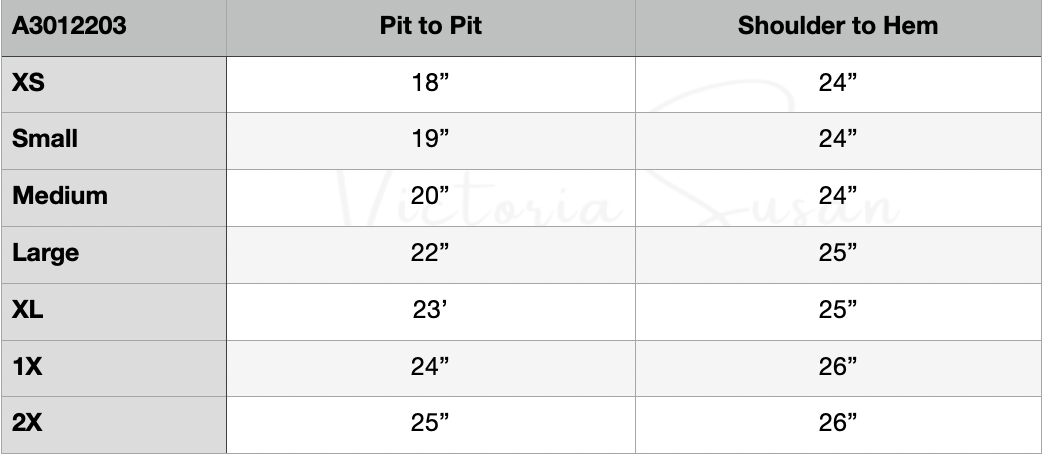Screen dimensions: 1042x454
Task: Select the 2X Shoulder to Hem value
Action: click(x=838, y=424)
